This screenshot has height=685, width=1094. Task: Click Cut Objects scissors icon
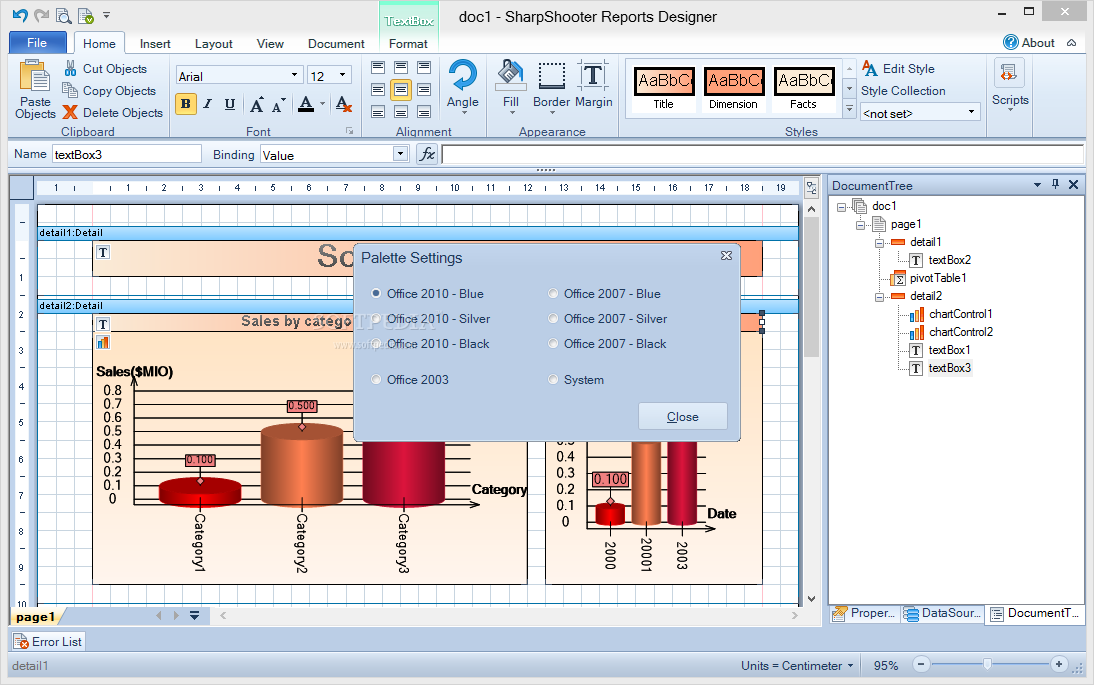coord(70,68)
